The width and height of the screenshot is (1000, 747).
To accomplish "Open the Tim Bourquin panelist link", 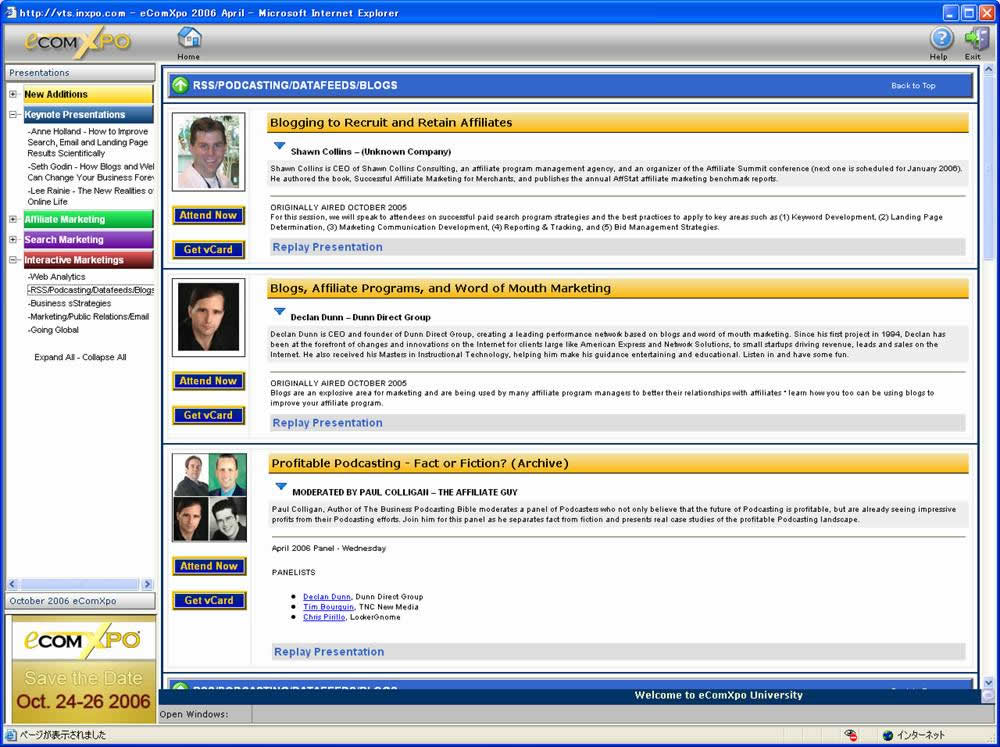I will click(328, 607).
